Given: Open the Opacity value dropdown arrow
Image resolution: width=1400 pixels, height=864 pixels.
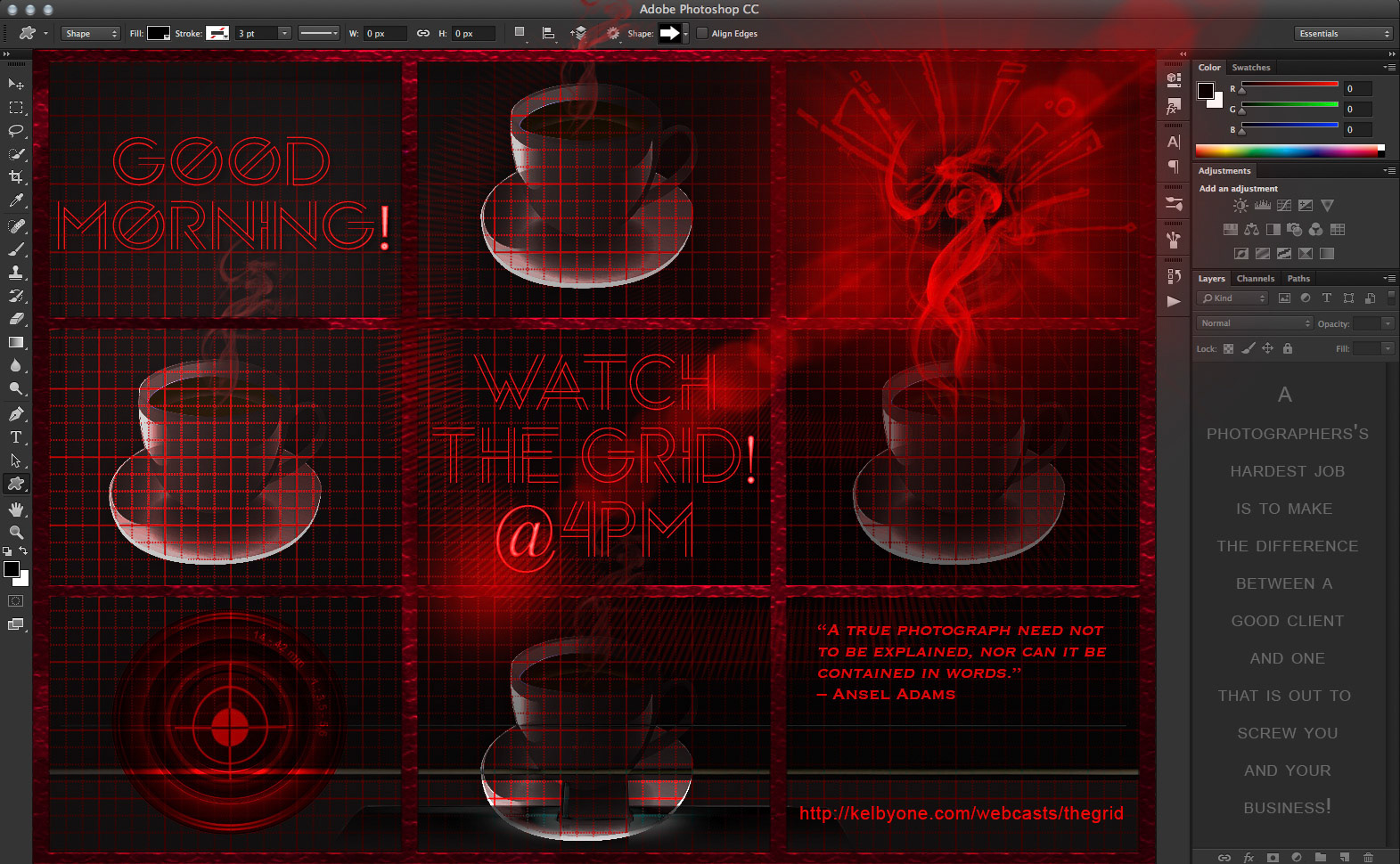Looking at the screenshot, I should pos(1388,323).
